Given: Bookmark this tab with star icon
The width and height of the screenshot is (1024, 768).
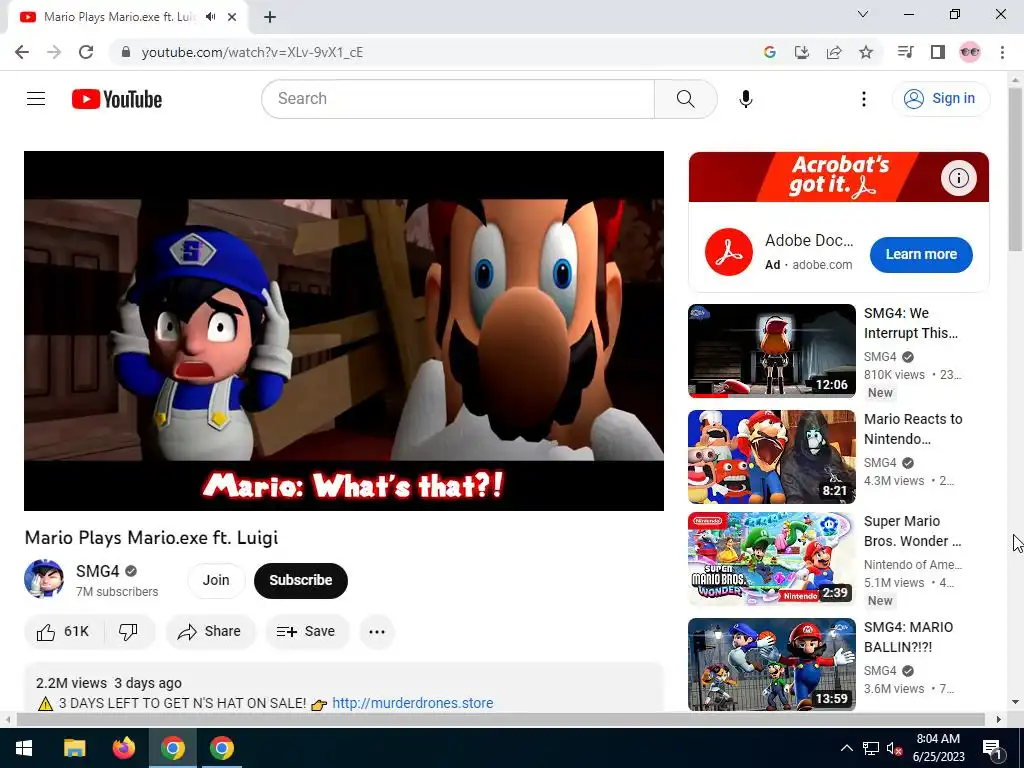Looking at the screenshot, I should point(866,52).
